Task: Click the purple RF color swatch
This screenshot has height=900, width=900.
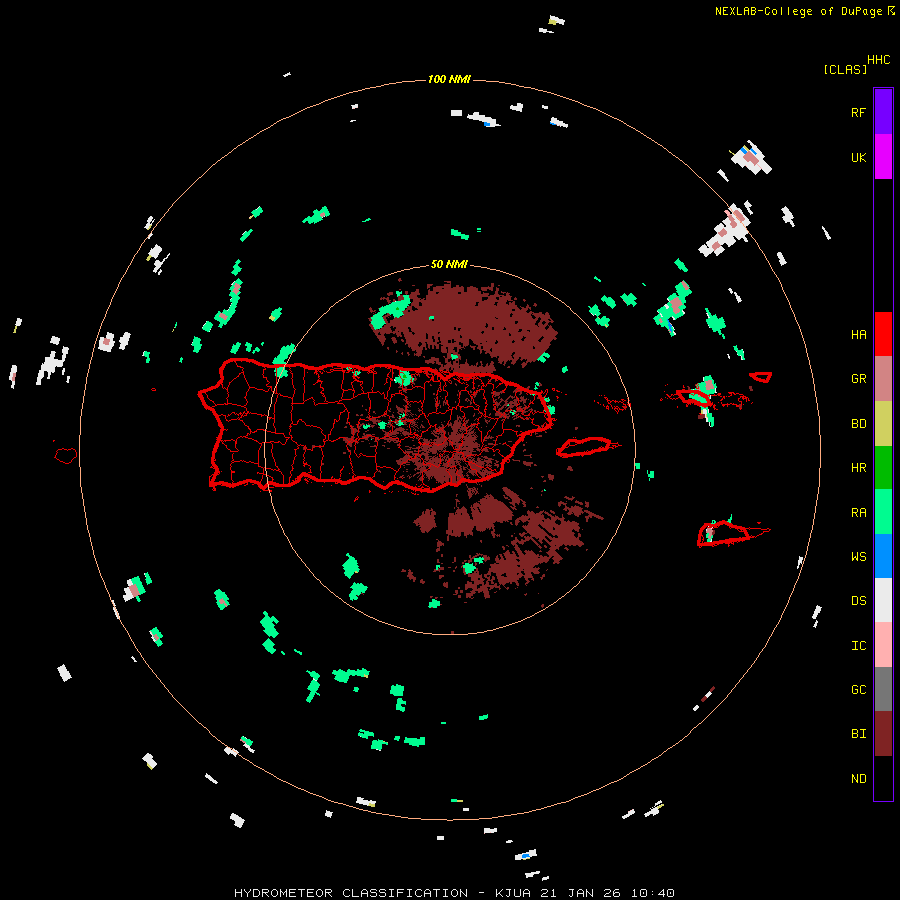Action: [x=883, y=112]
